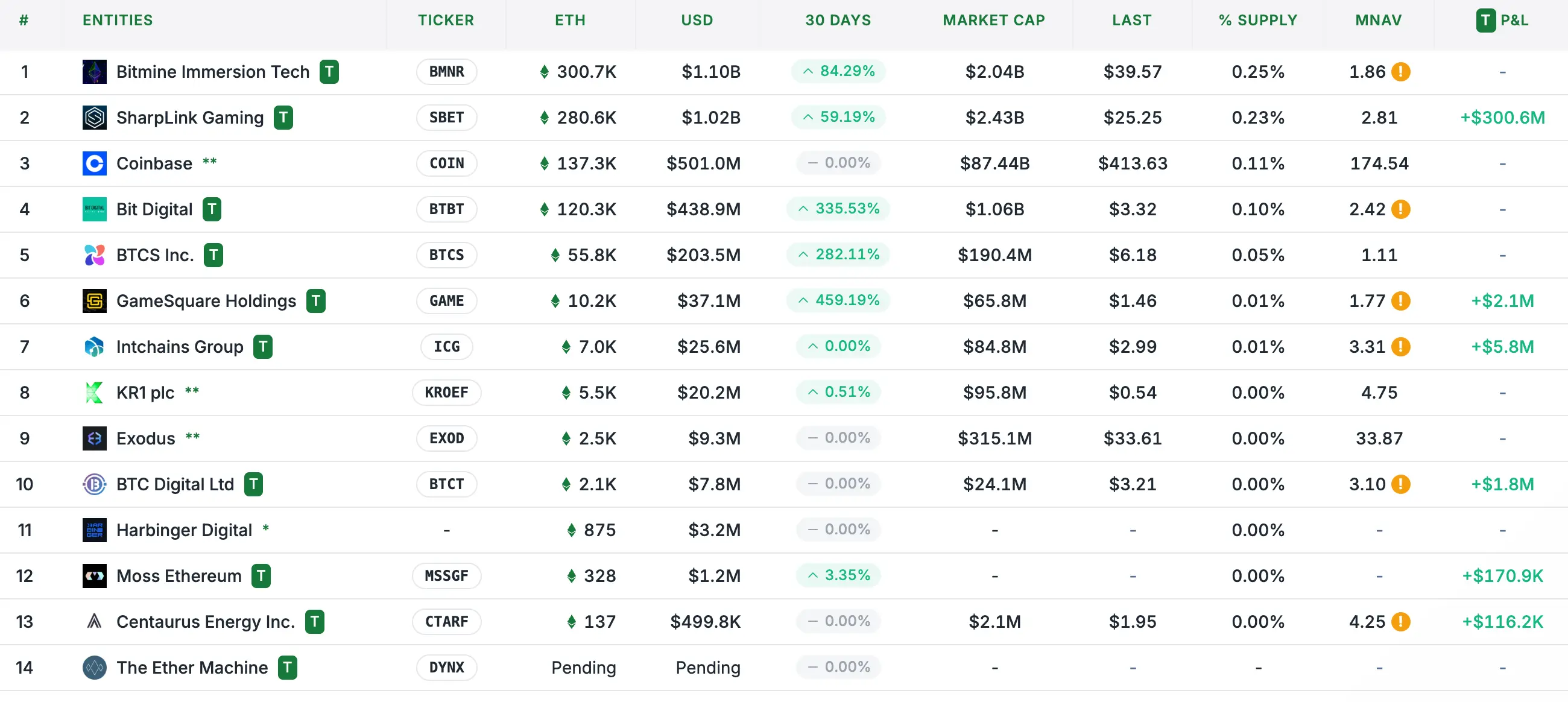
Task: Click the Bitmine Immersion Tech logo icon
Action: click(94, 72)
